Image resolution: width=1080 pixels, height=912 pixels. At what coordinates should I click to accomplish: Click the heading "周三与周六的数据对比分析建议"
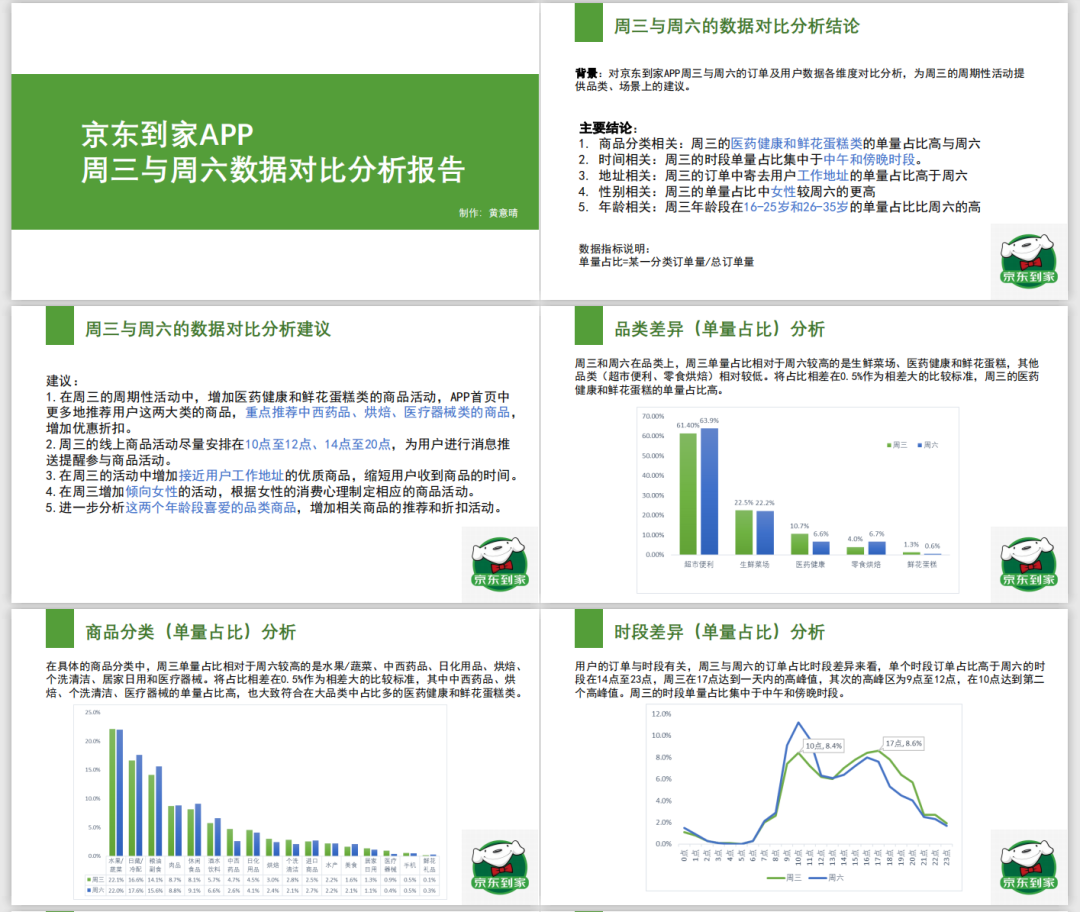click(x=207, y=329)
